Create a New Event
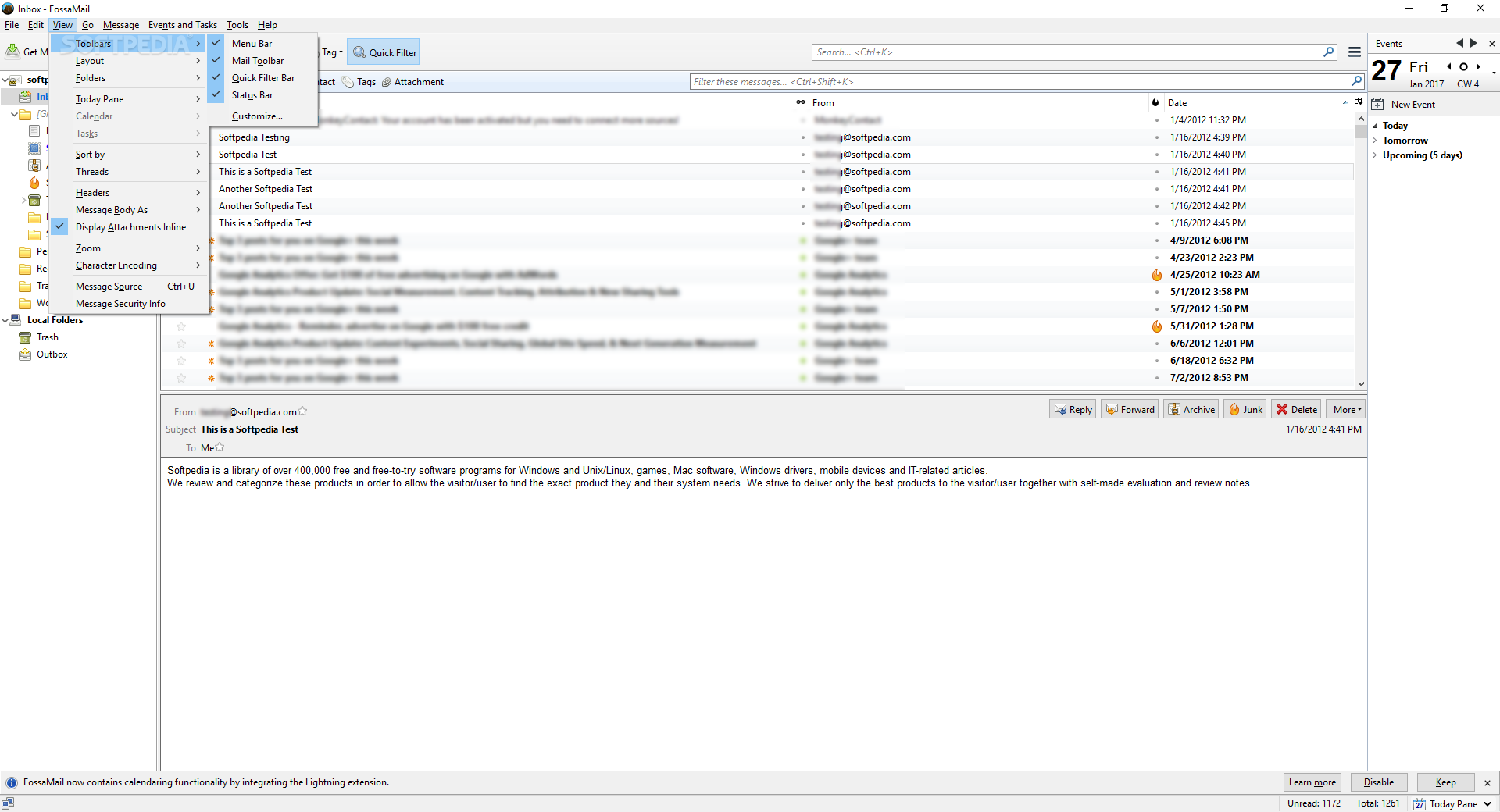This screenshot has height=812, width=1500. coord(1404,105)
